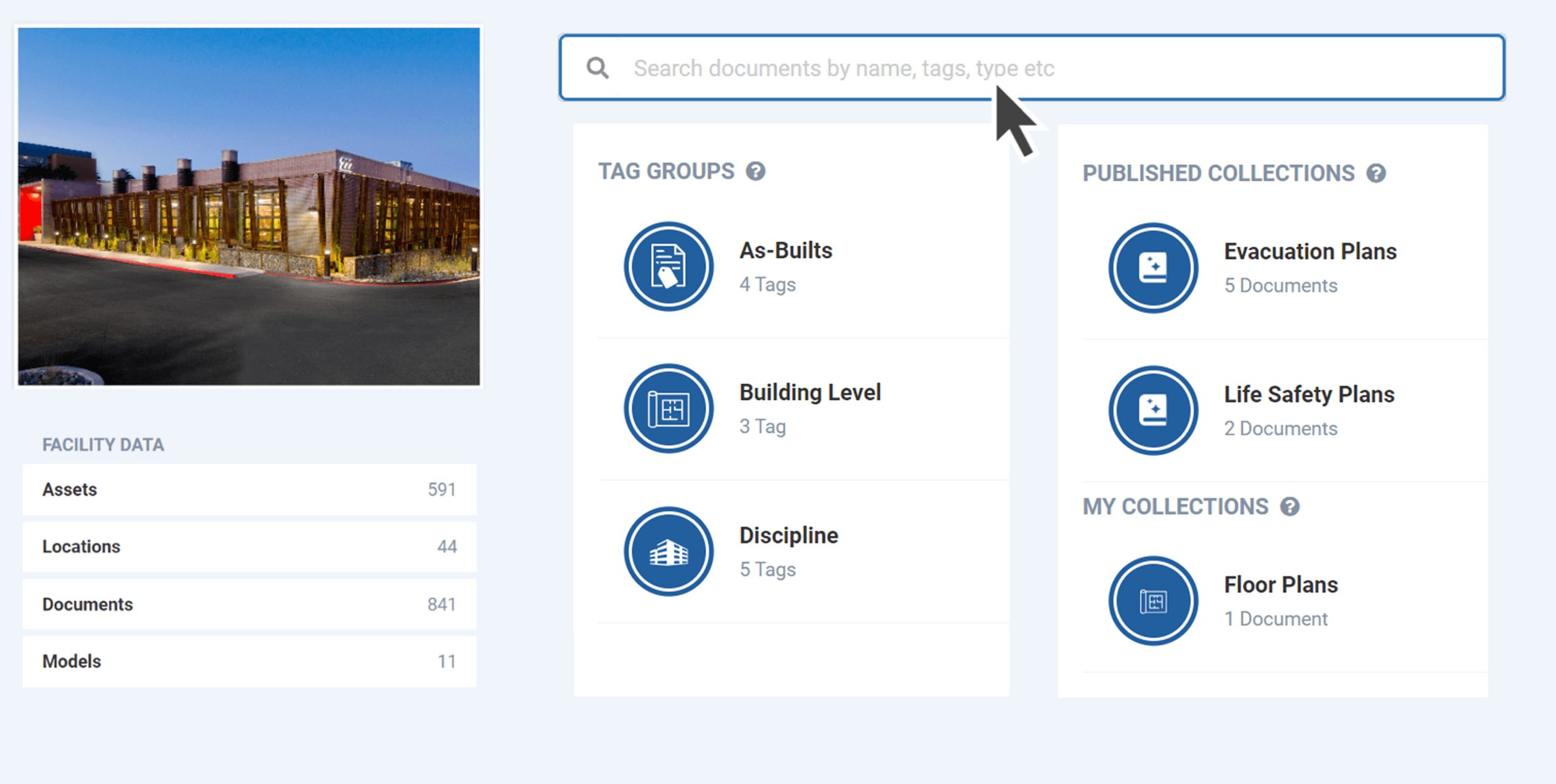Screen dimensions: 1556x784
Task: Open the As-Builts tag group
Action: point(785,250)
